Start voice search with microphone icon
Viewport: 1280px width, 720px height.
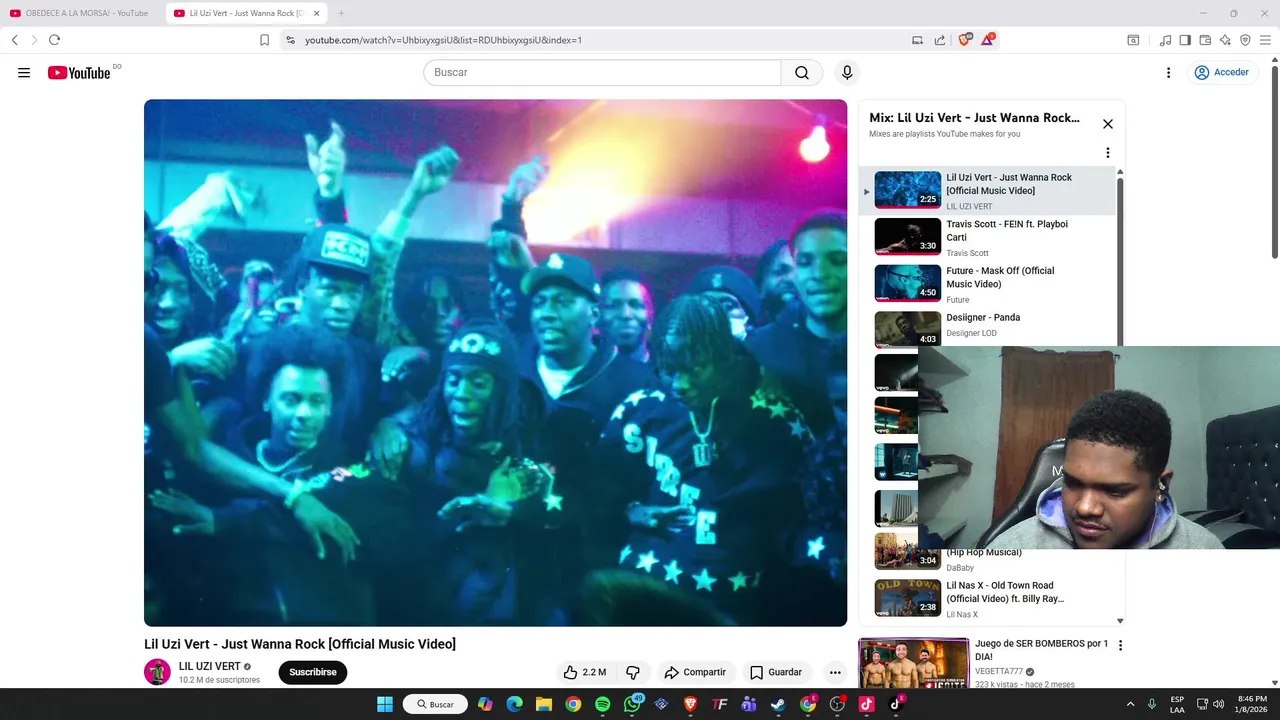pos(847,72)
